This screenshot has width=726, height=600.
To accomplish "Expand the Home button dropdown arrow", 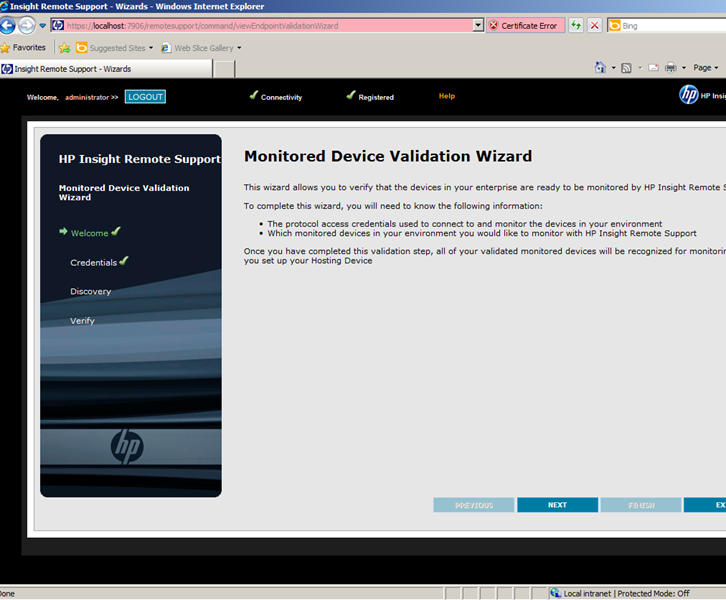I will [x=614, y=68].
